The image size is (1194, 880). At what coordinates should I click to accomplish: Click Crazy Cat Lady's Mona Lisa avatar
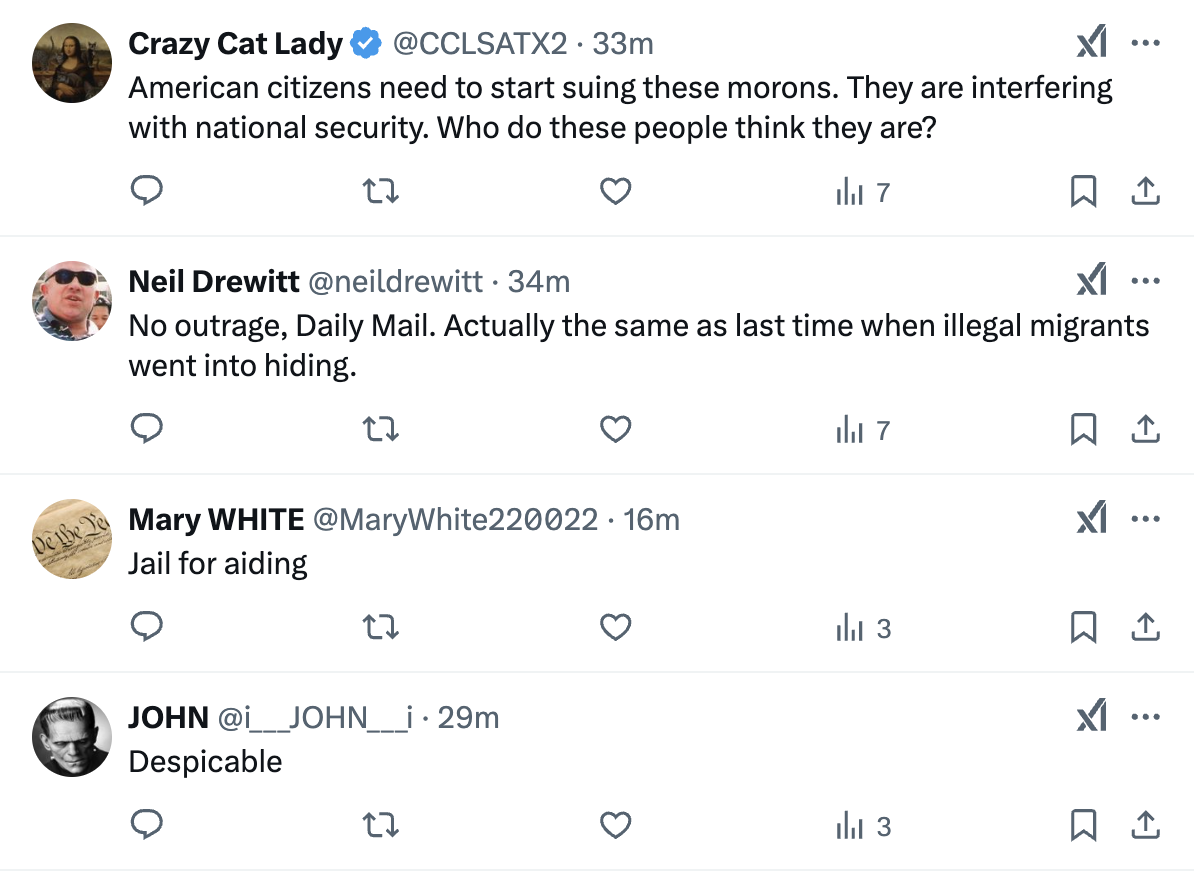(71, 63)
